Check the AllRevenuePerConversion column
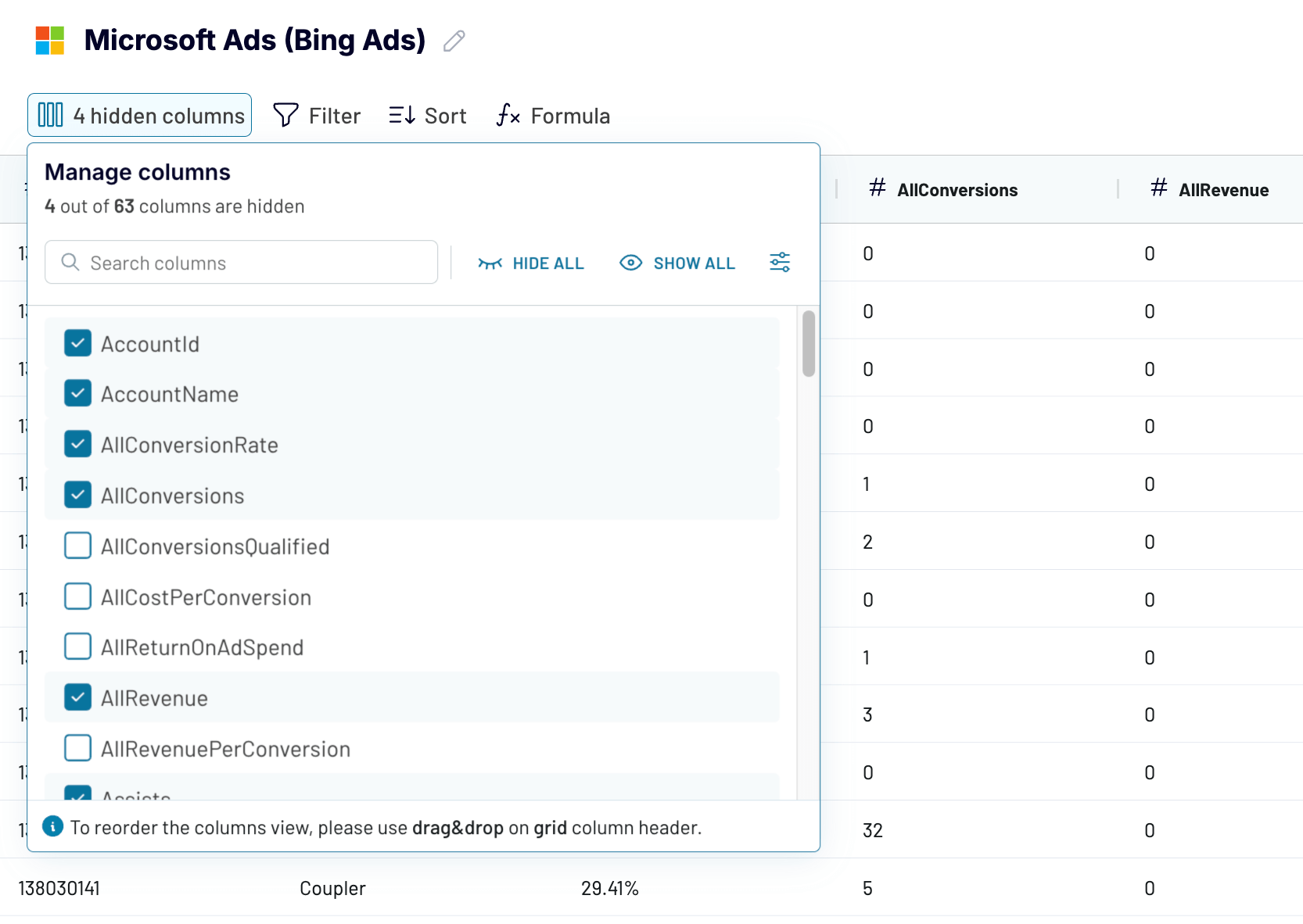The image size is (1303, 924). click(x=77, y=747)
